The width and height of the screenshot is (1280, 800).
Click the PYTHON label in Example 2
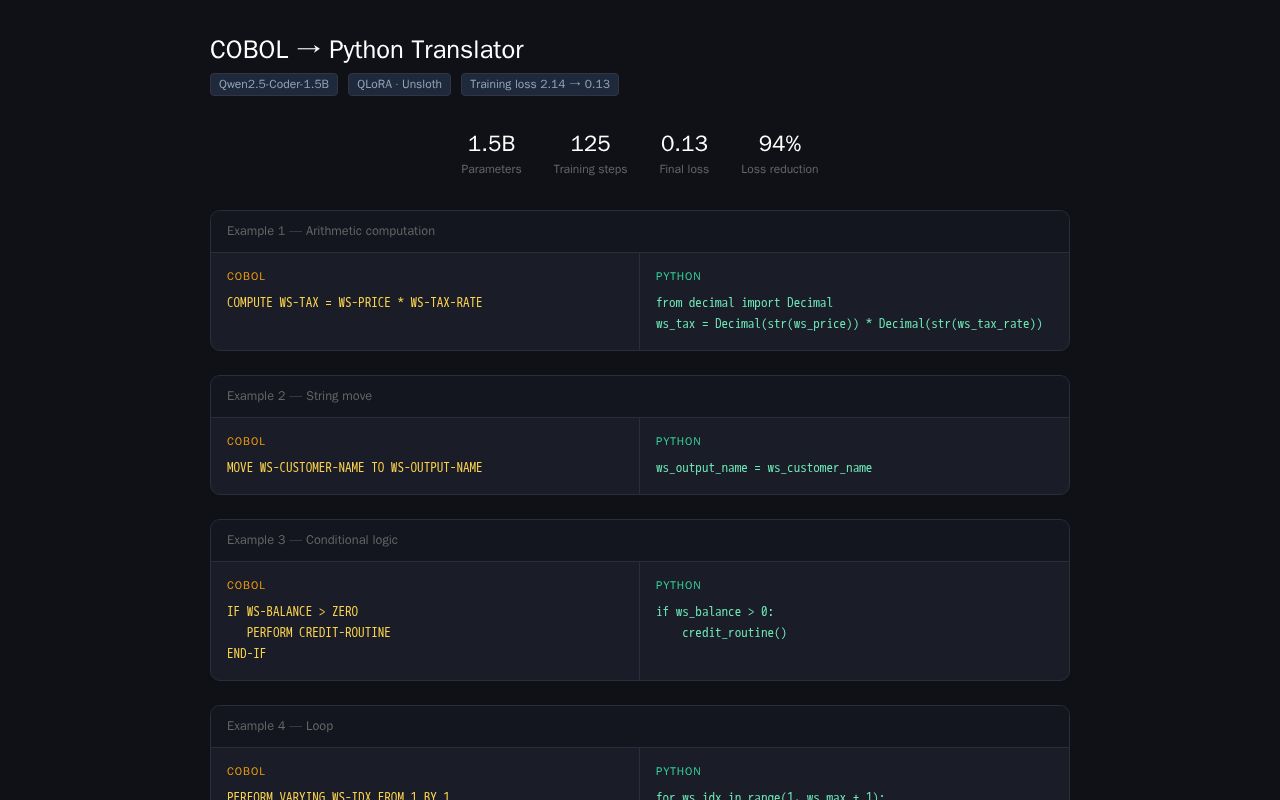(x=678, y=441)
